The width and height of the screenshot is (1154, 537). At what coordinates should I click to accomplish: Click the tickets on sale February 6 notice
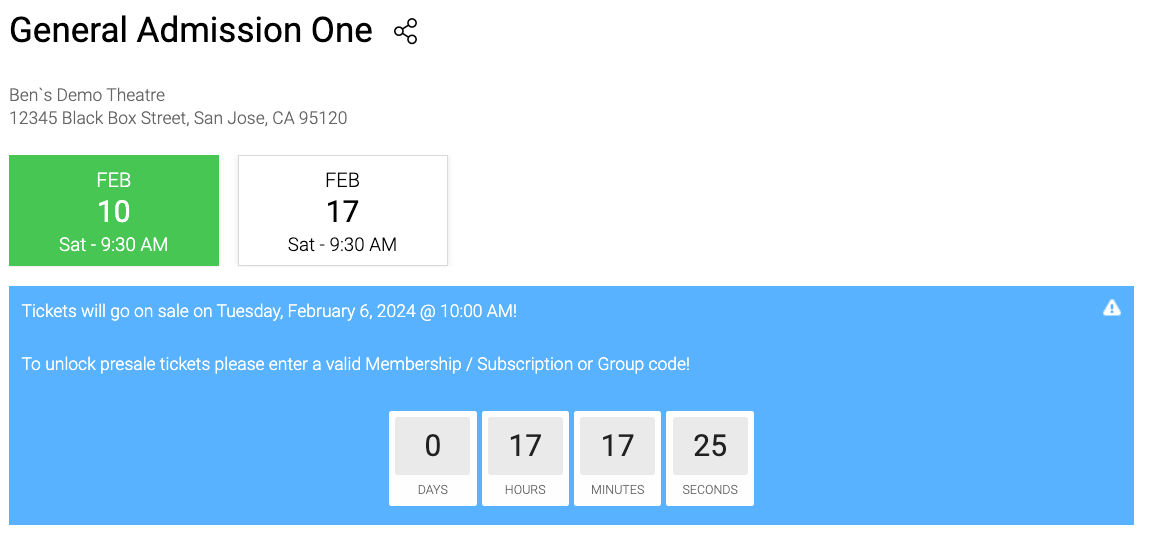[269, 311]
